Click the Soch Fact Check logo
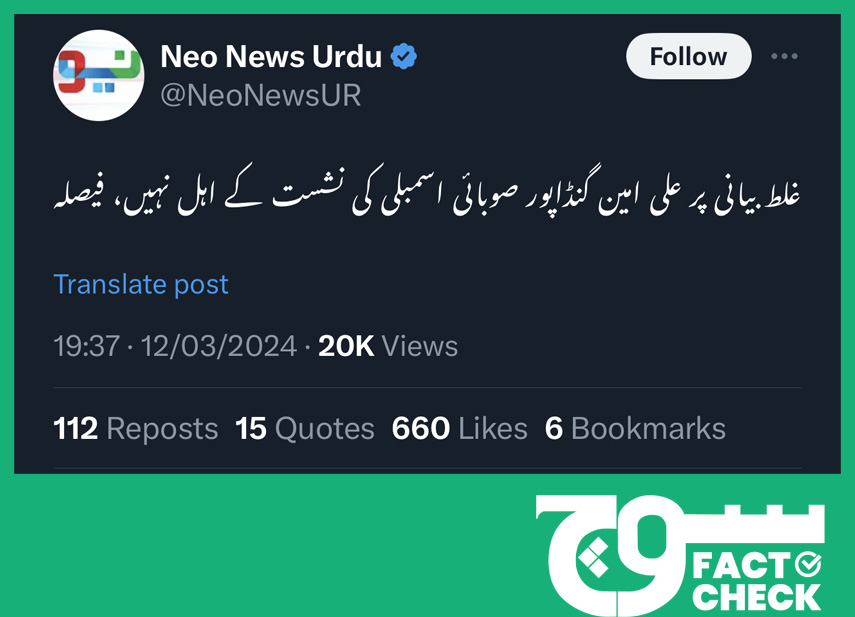This screenshot has width=855, height=617. [679, 555]
